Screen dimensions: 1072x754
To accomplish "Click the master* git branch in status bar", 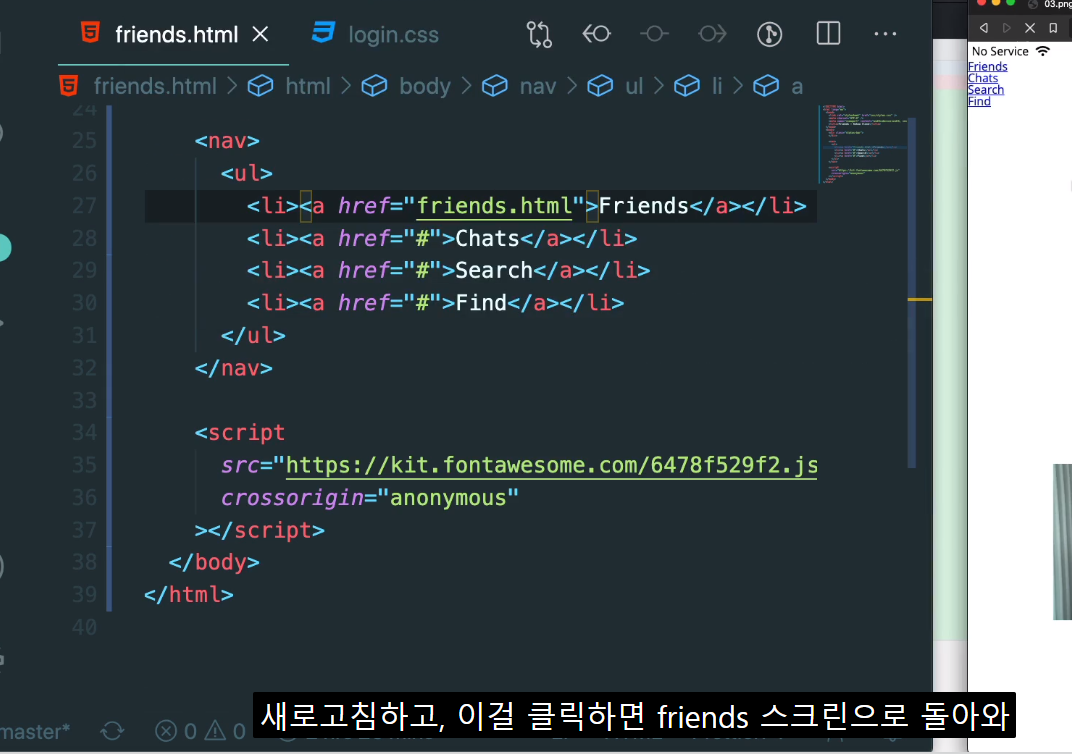I will (34, 731).
